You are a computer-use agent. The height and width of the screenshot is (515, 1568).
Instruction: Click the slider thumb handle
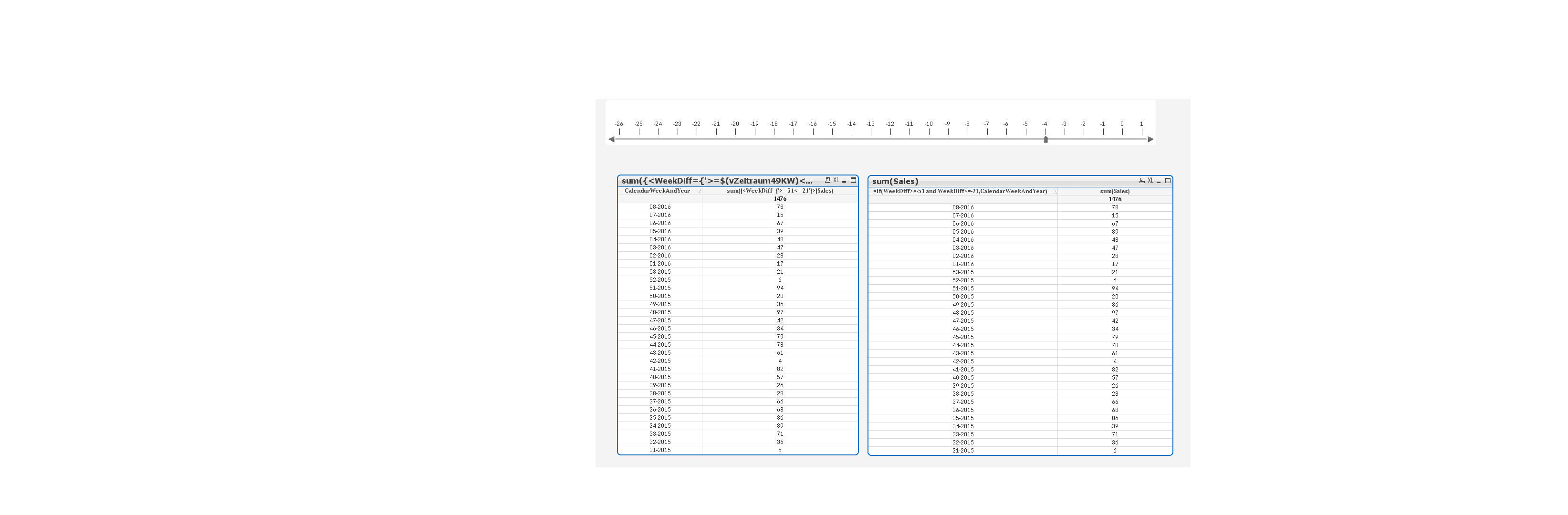click(1046, 139)
